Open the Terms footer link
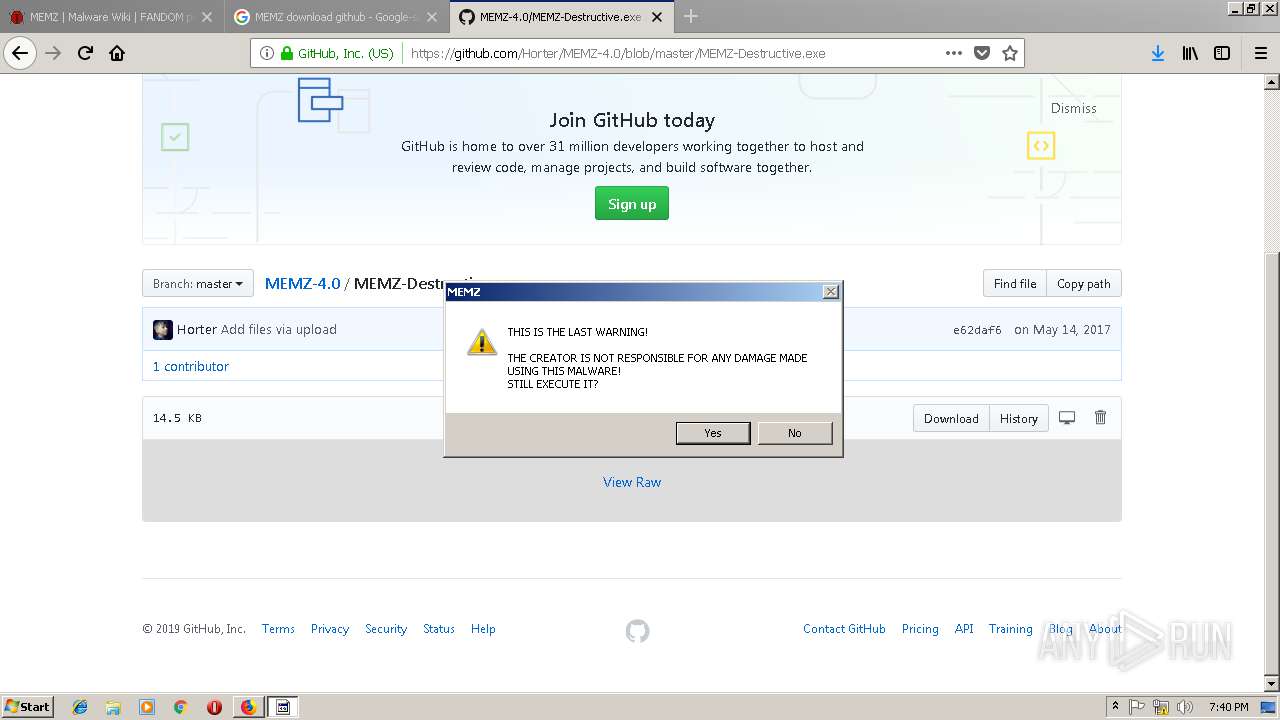 (x=278, y=629)
